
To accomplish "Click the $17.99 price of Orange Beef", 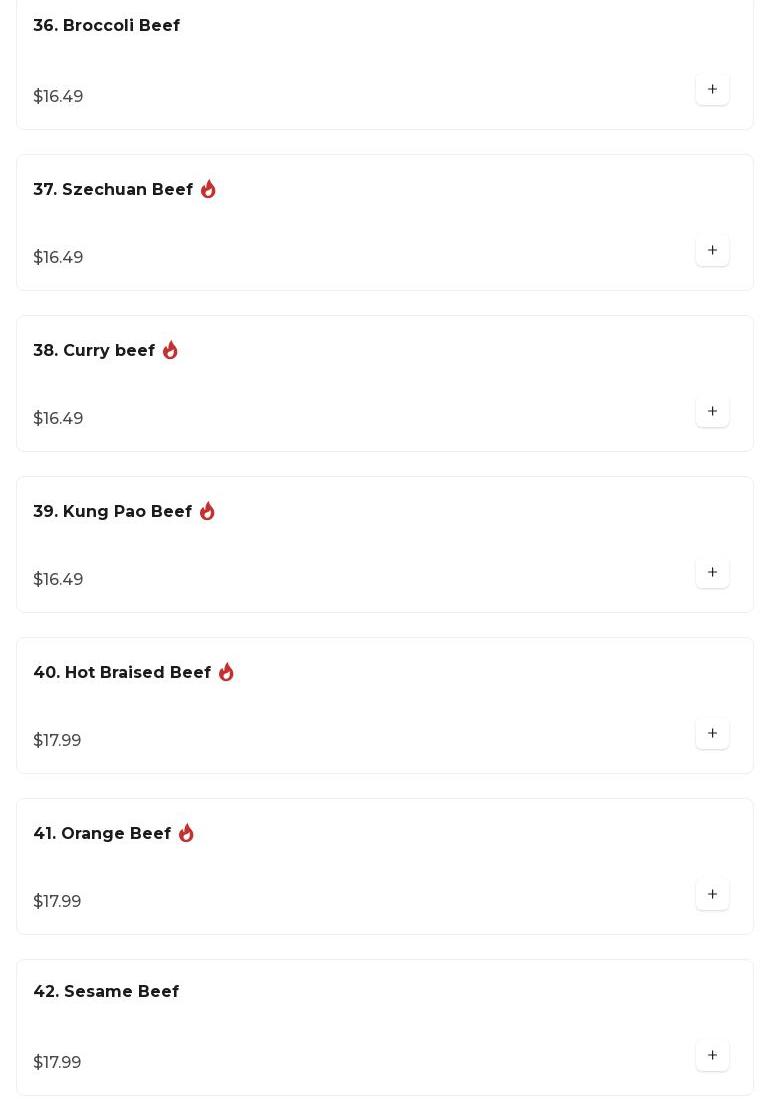I will click(x=57, y=901).
